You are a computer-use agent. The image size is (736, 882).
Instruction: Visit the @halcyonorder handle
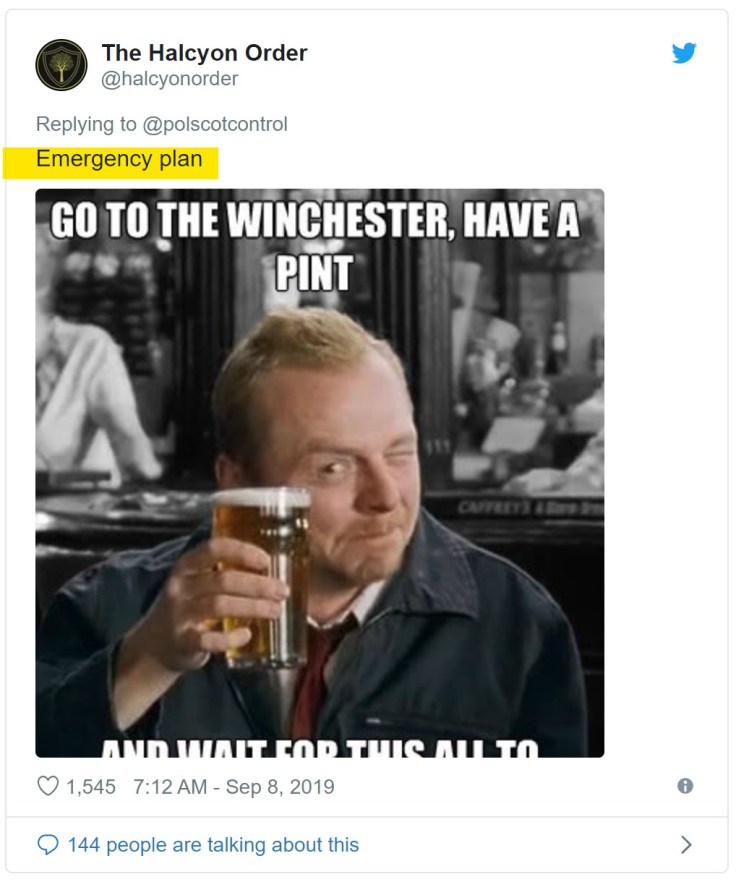pyautogui.click(x=170, y=78)
